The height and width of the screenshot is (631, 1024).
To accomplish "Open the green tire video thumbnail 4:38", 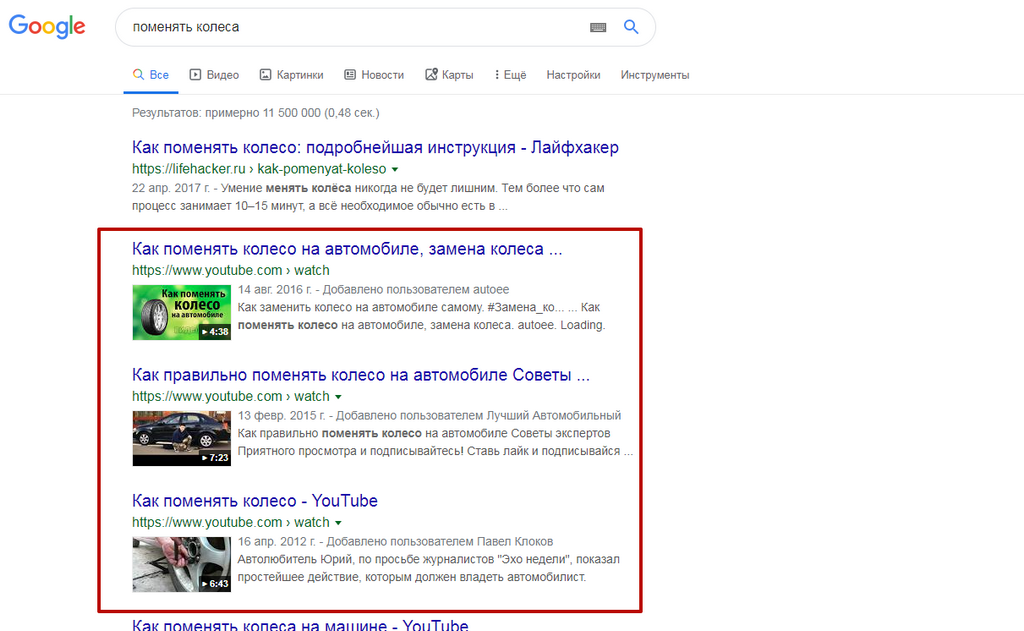I will [x=182, y=312].
